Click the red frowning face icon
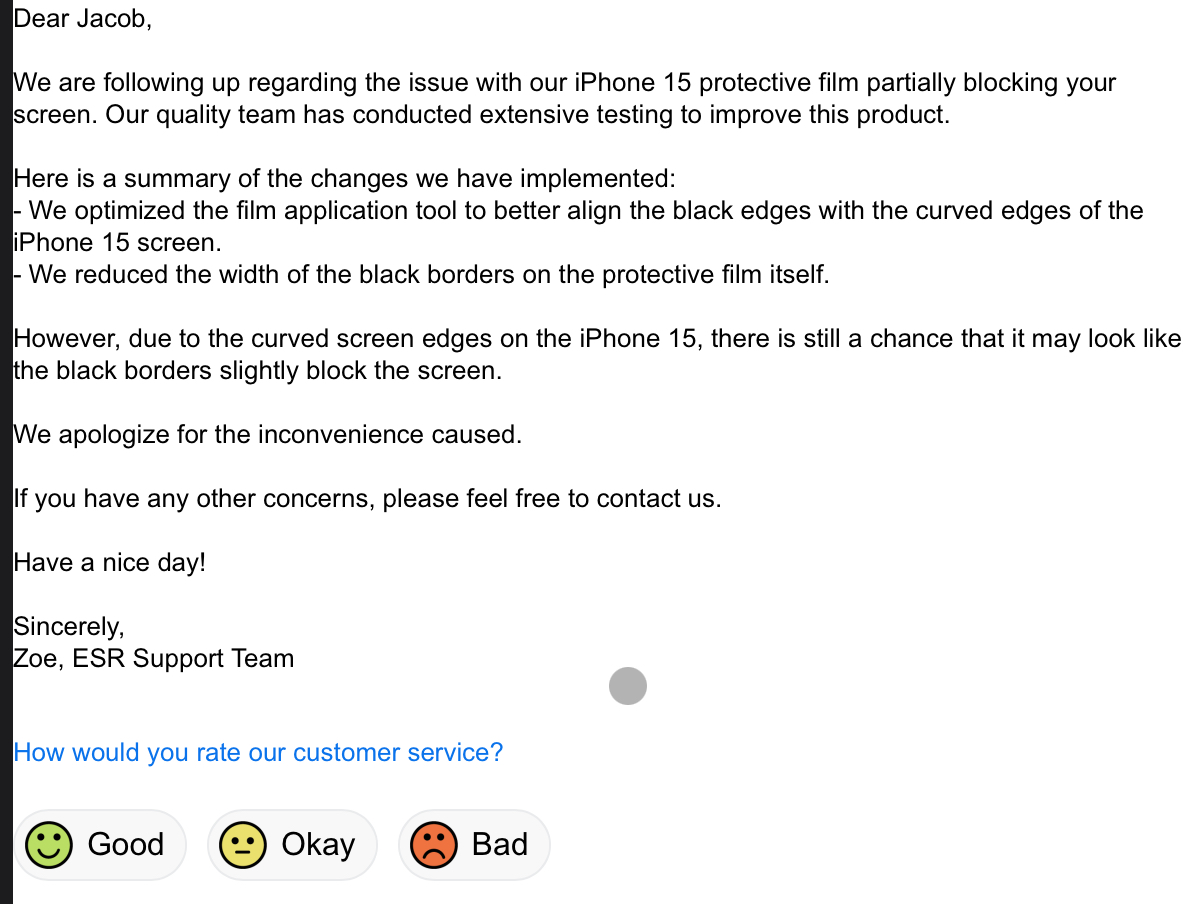Viewport: 1189px width, 904px height. pos(434,845)
